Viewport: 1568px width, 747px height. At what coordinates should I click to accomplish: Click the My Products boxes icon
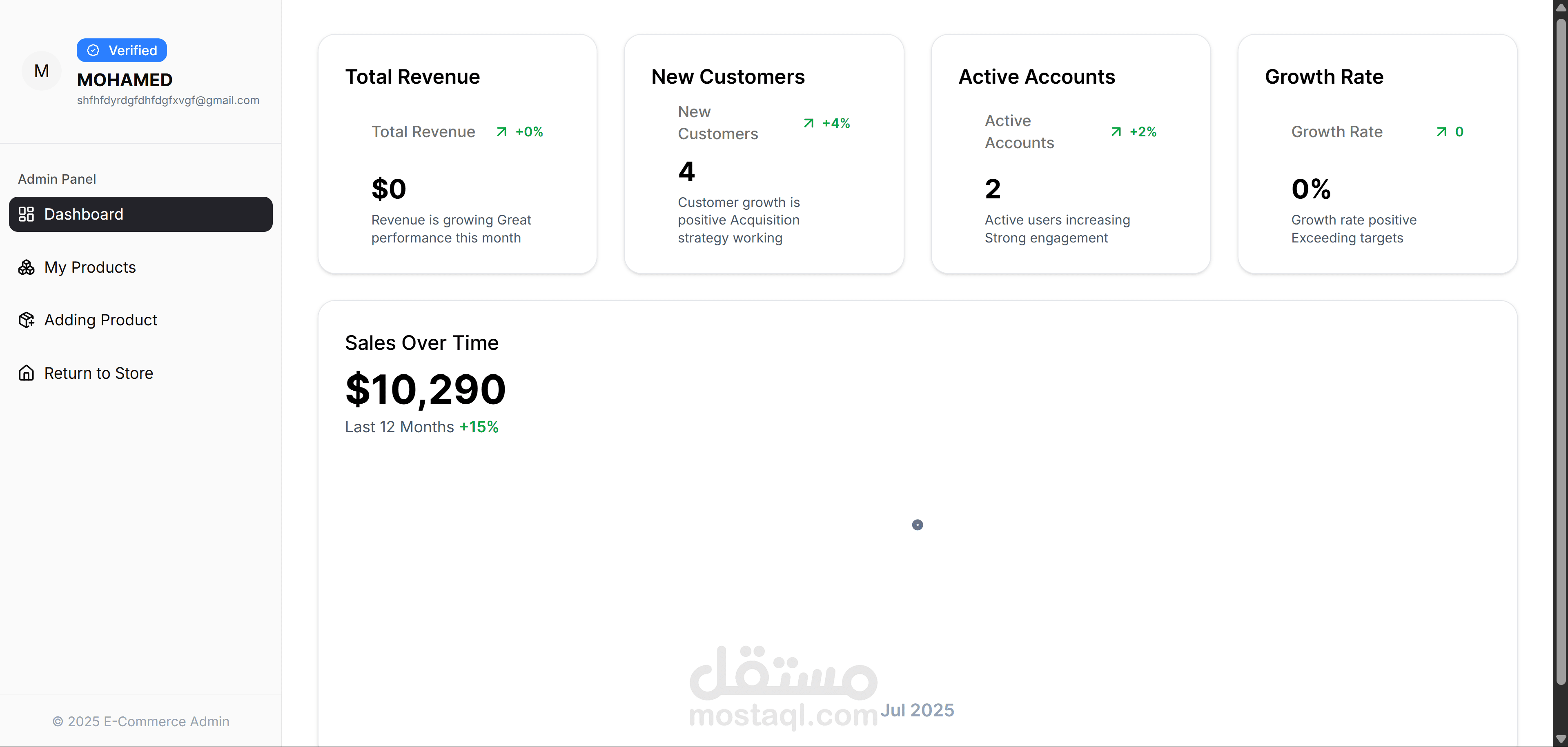tap(26, 267)
